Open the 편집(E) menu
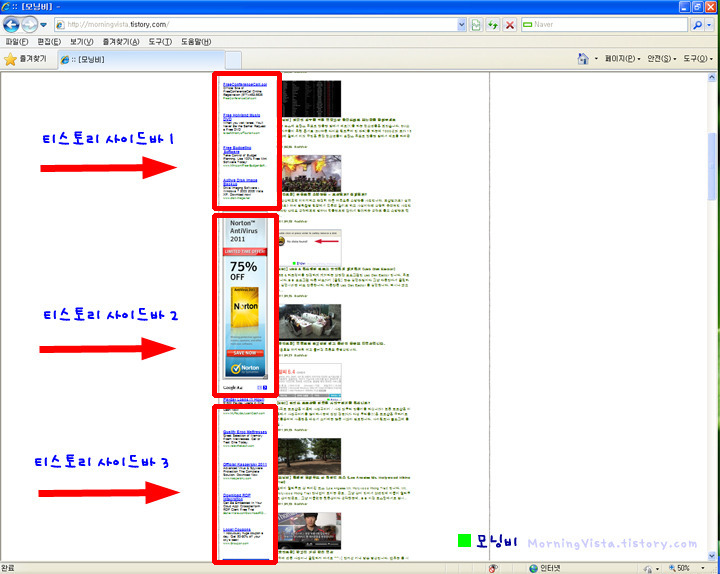This screenshot has height=574, width=720. 49,42
